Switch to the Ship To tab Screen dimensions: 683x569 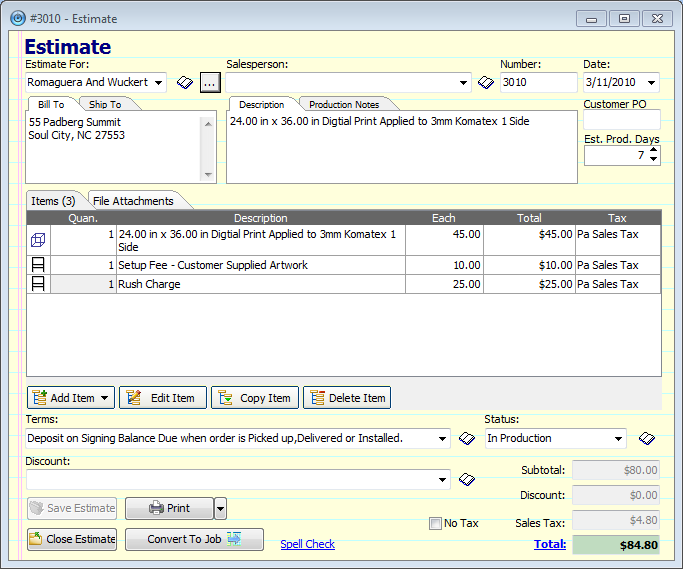tap(105, 104)
